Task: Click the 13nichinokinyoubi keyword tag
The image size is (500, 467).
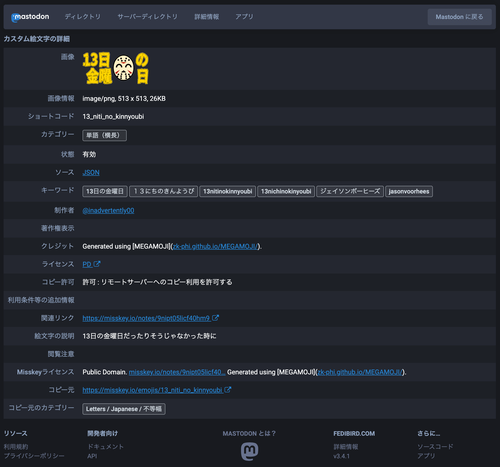Action: click(x=286, y=191)
